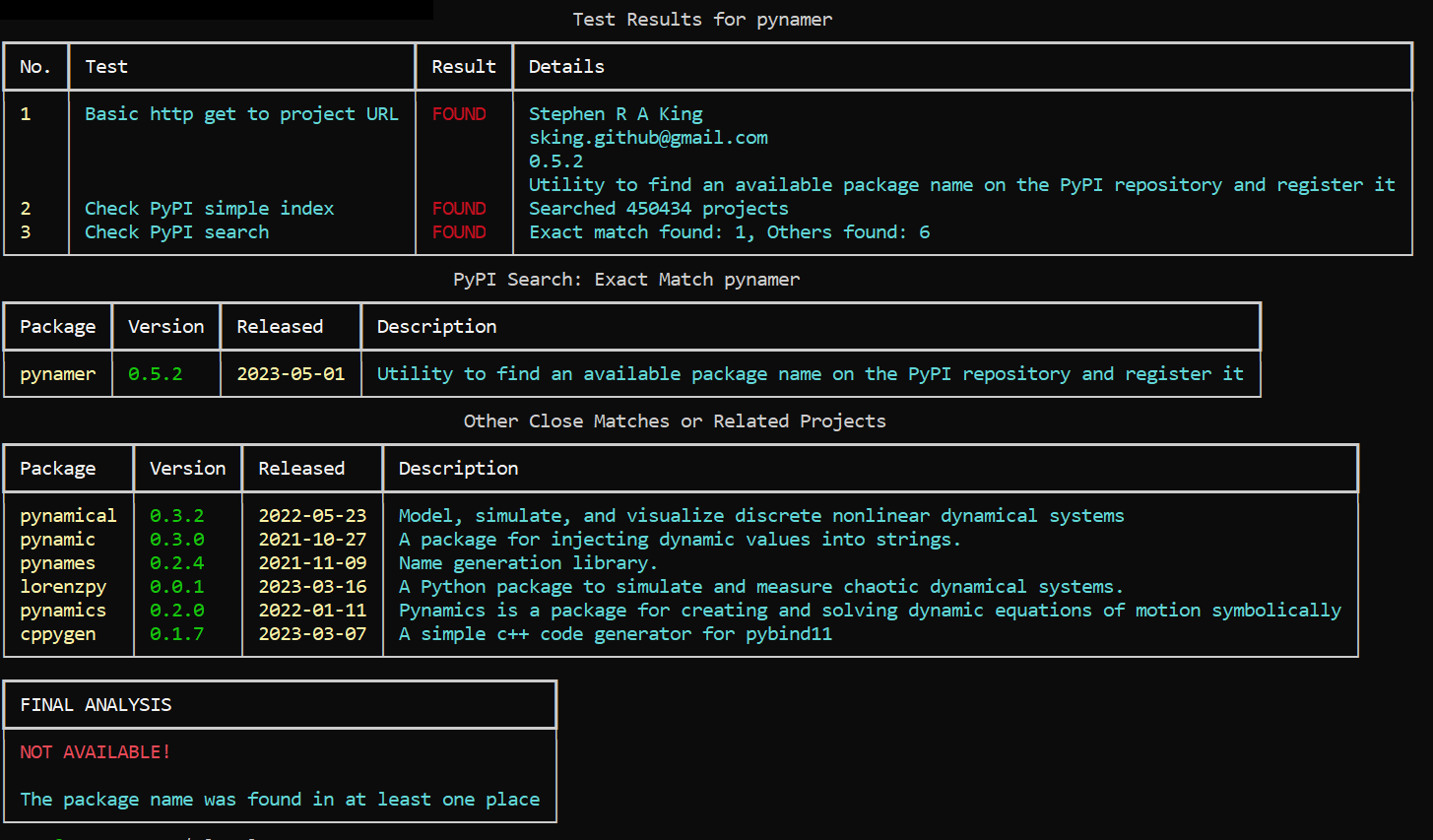Click the pynamer release date 2023-05-01

[291, 374]
